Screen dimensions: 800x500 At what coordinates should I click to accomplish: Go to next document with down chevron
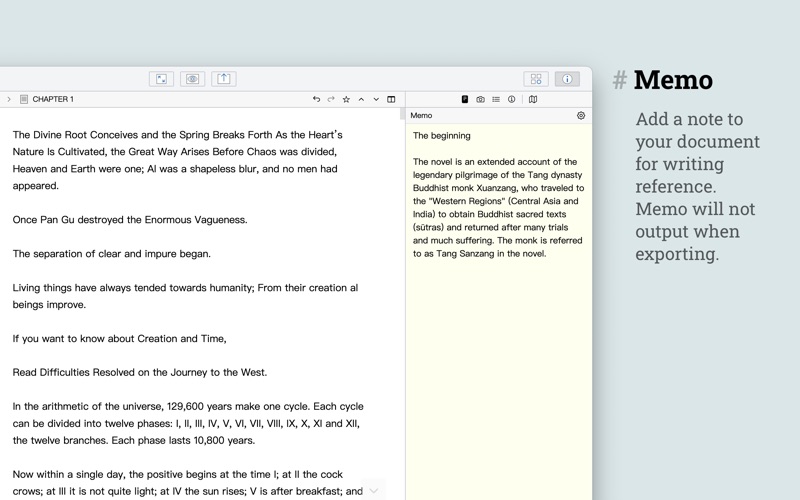pyautogui.click(x=376, y=100)
